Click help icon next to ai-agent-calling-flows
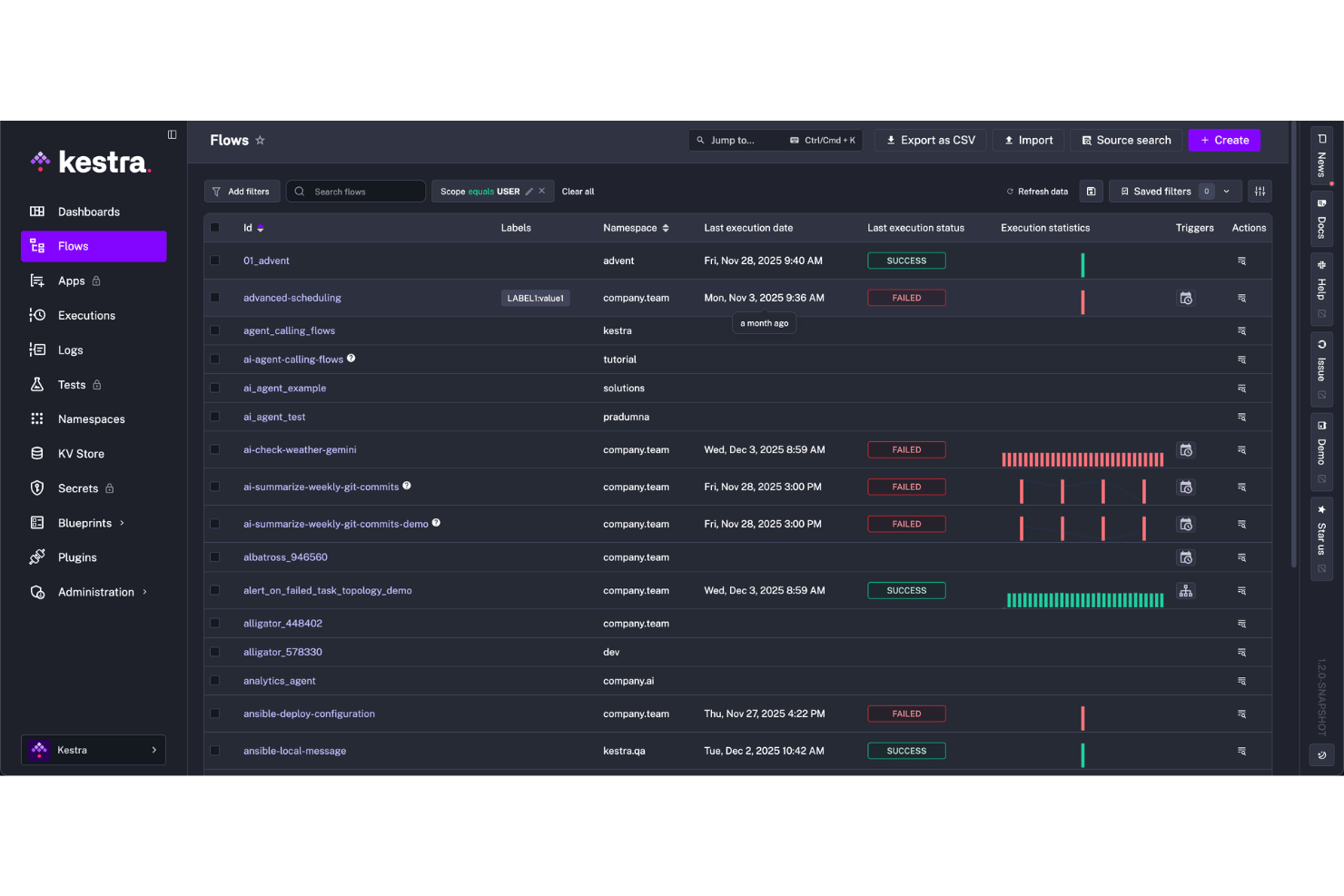1344x896 pixels. coord(351,359)
